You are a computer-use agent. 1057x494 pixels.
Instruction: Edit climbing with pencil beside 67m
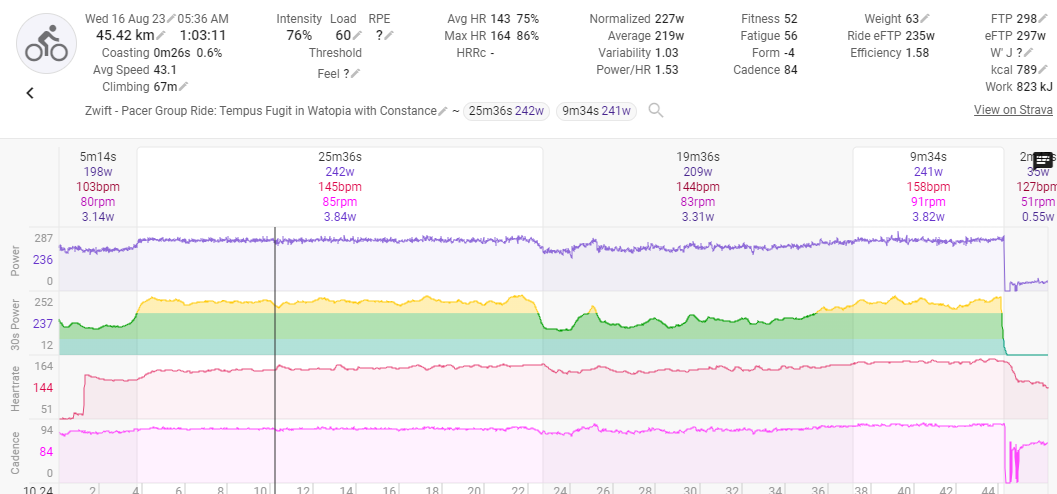(183, 86)
